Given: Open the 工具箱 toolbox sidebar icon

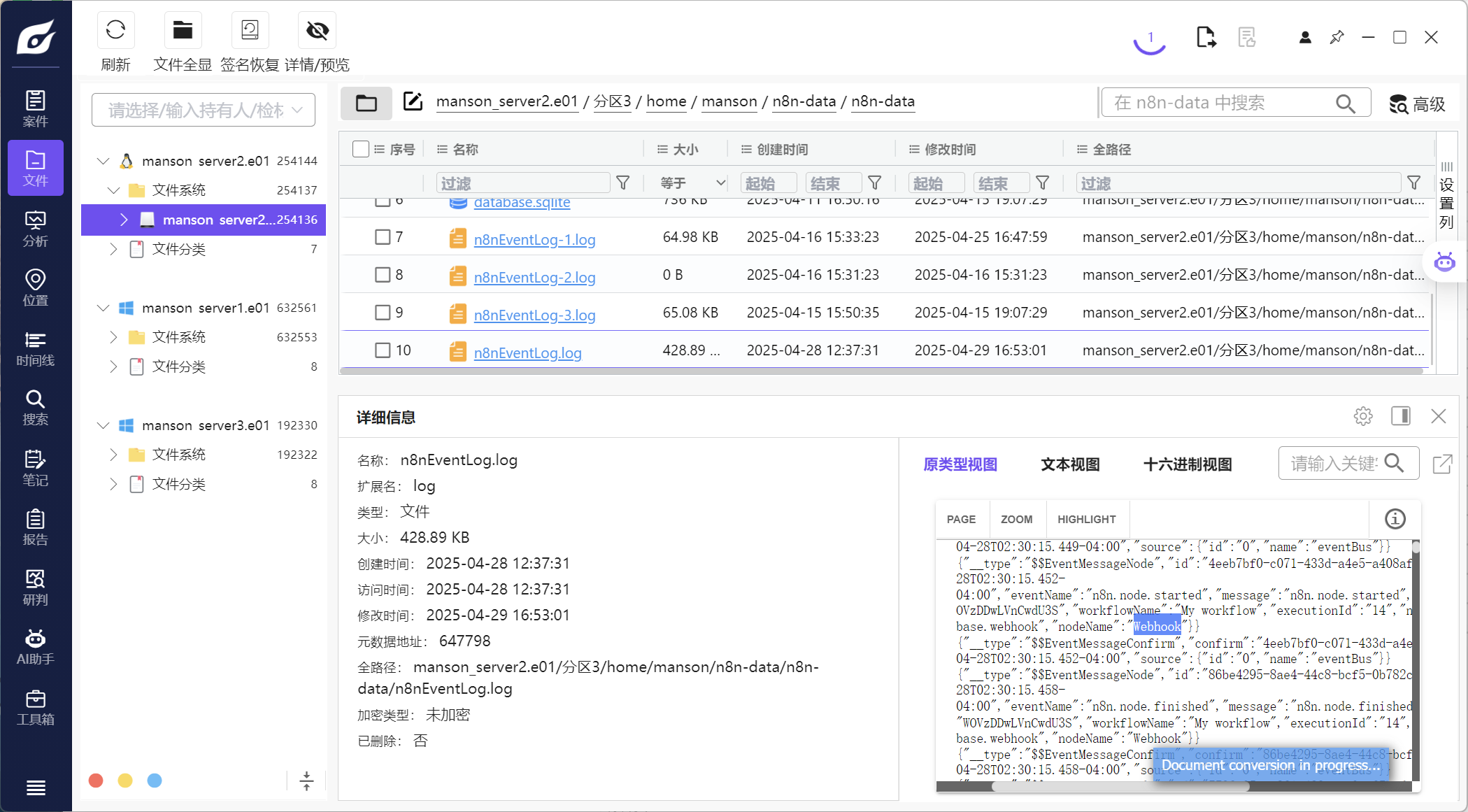Looking at the screenshot, I should point(35,707).
